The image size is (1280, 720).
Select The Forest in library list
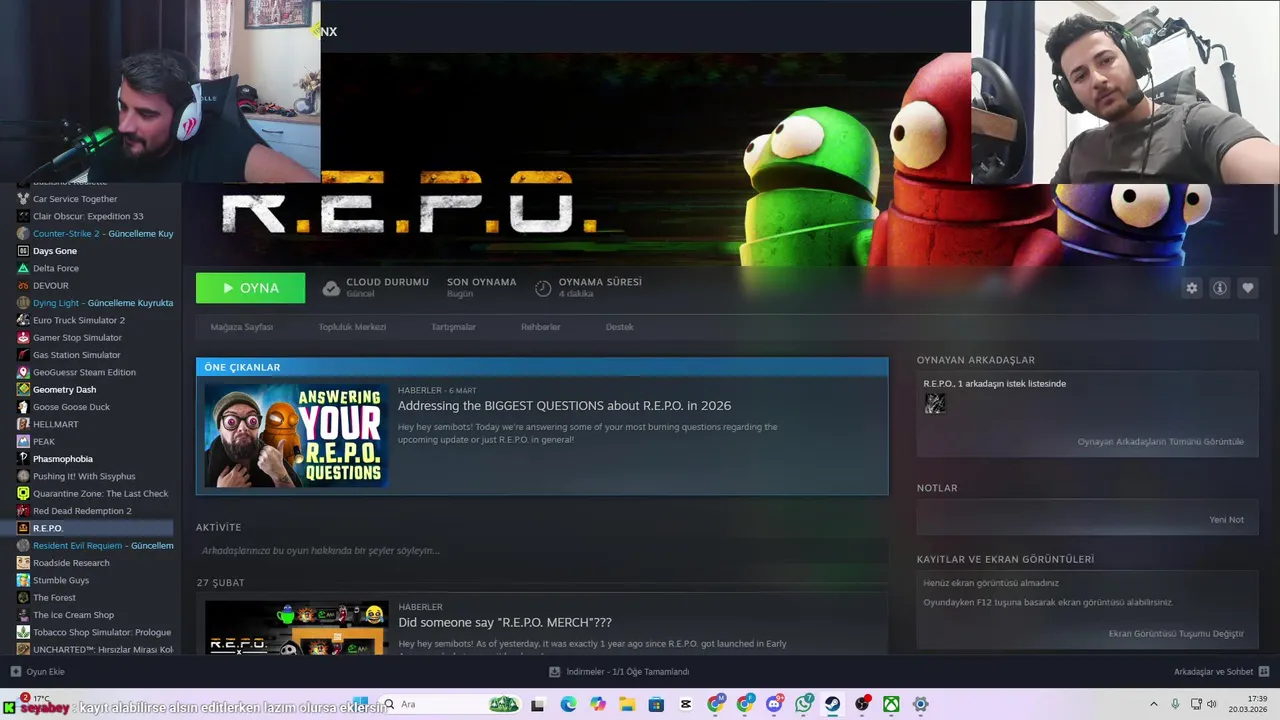pos(54,597)
